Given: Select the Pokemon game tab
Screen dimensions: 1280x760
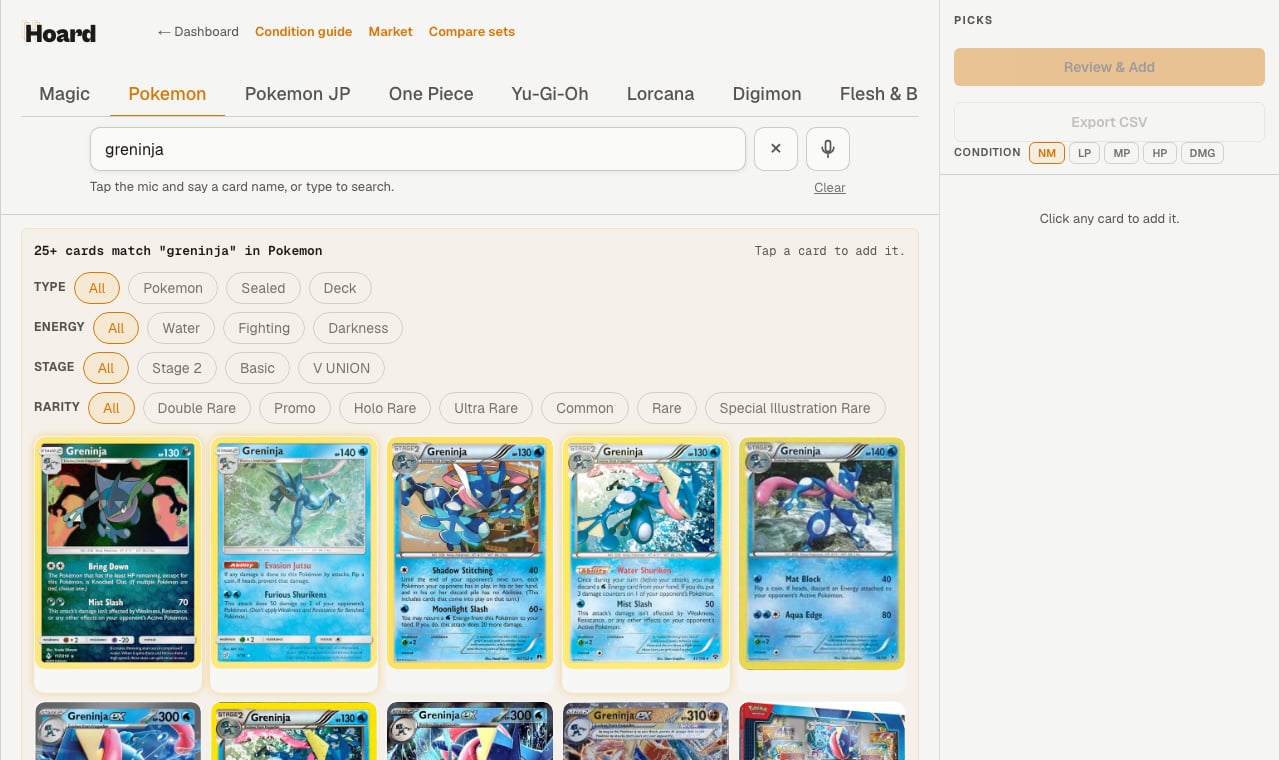Looking at the screenshot, I should tap(167, 94).
